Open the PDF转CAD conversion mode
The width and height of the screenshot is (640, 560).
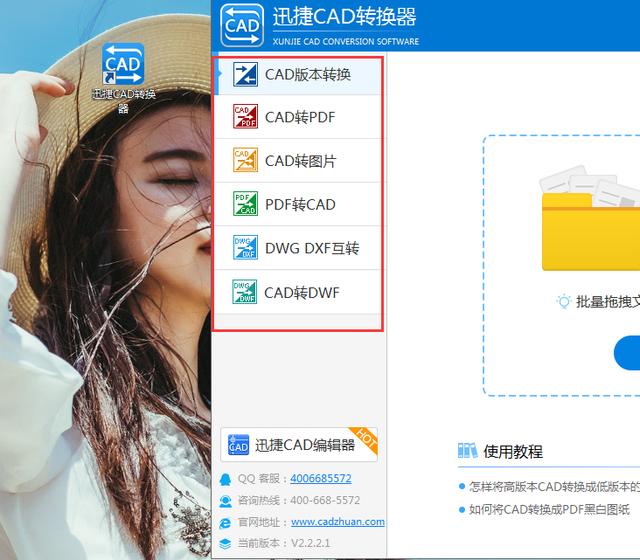point(298,204)
